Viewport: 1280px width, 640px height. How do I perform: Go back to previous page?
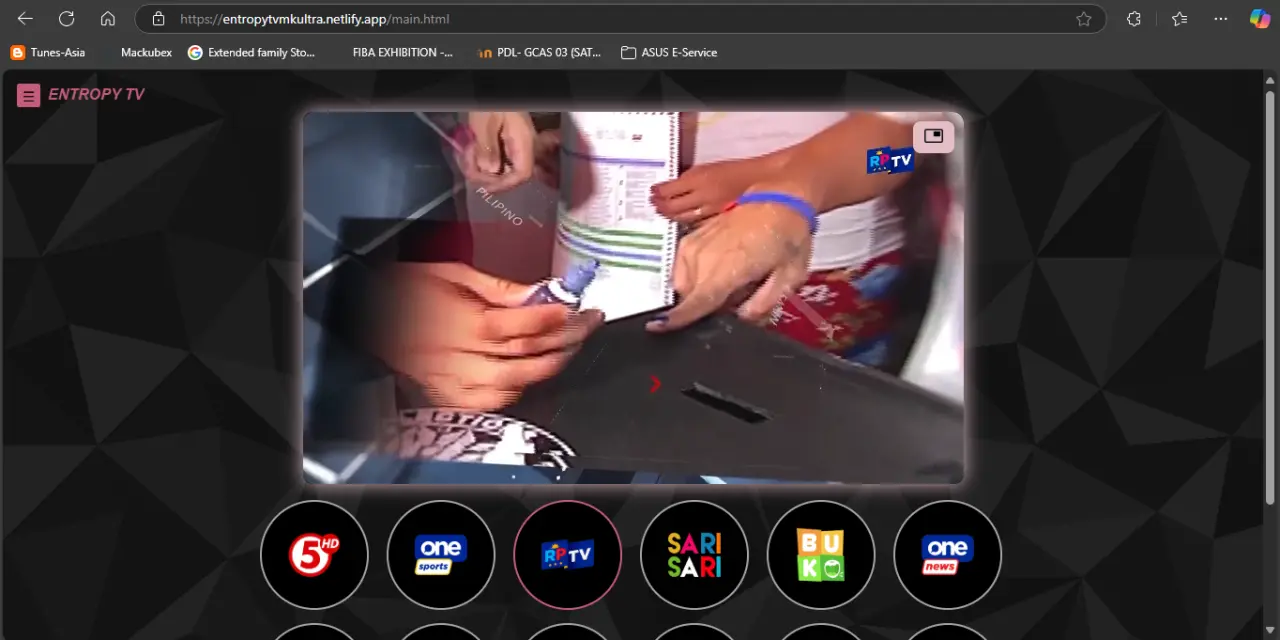[25, 18]
